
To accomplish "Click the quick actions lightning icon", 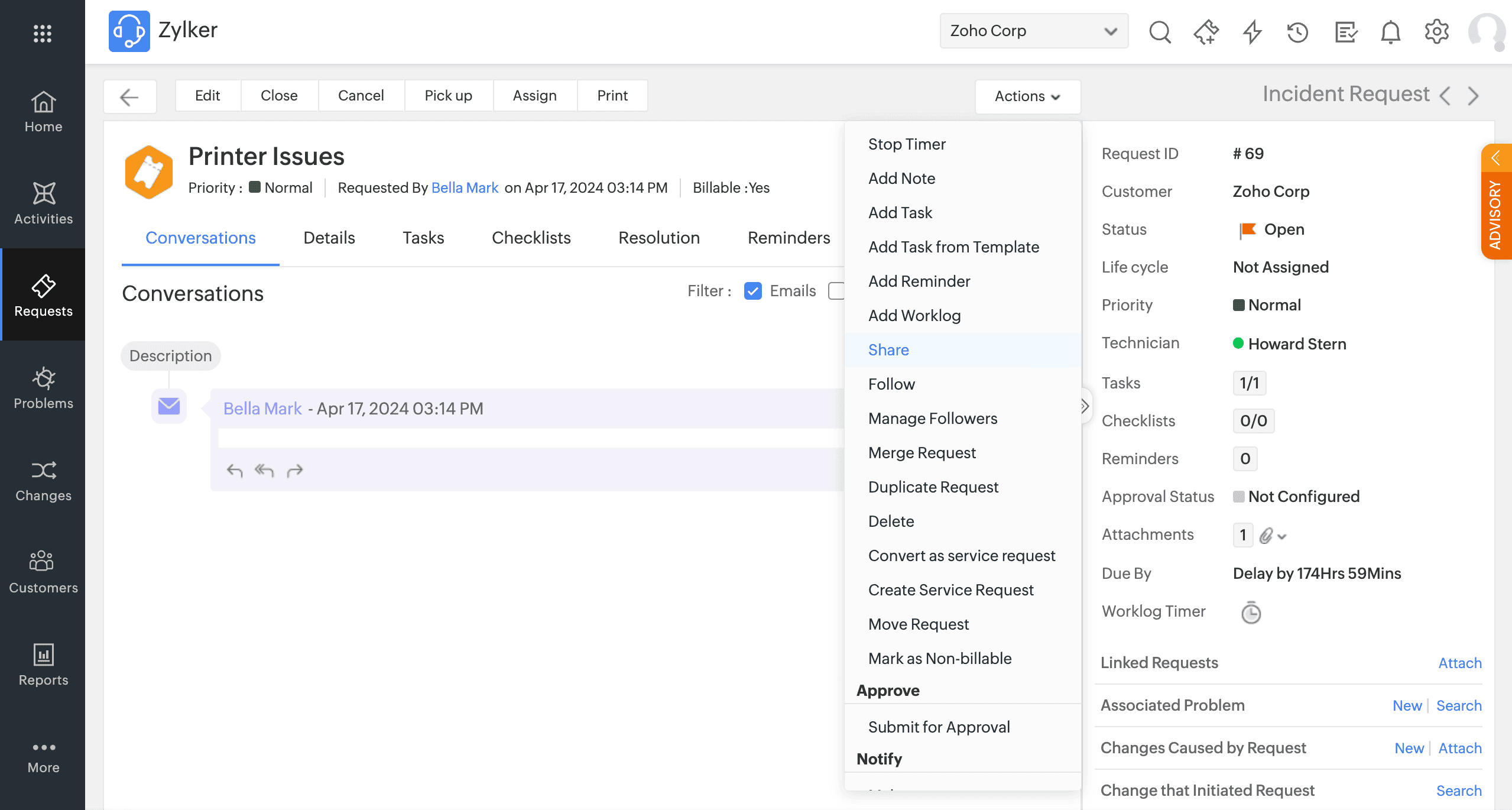I will coord(1252,31).
